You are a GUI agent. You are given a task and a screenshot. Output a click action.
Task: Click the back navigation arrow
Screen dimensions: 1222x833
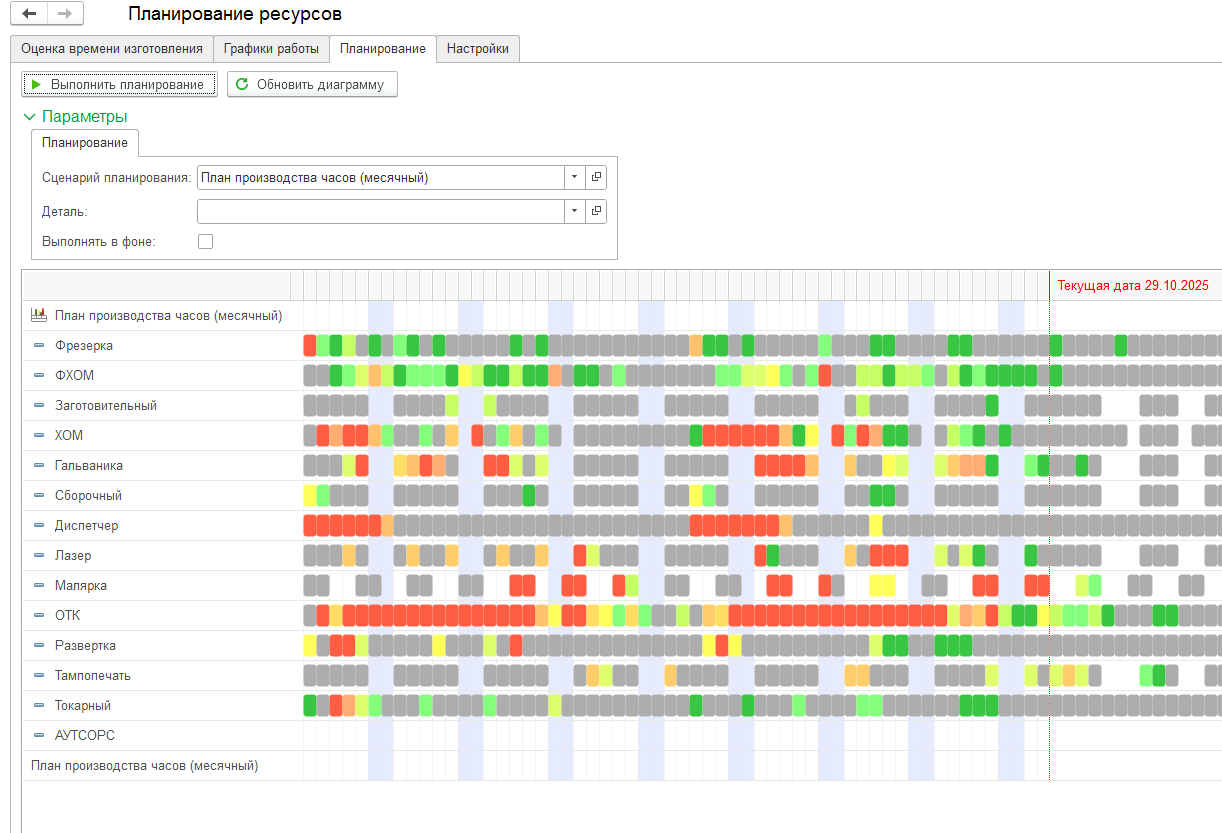(x=29, y=14)
